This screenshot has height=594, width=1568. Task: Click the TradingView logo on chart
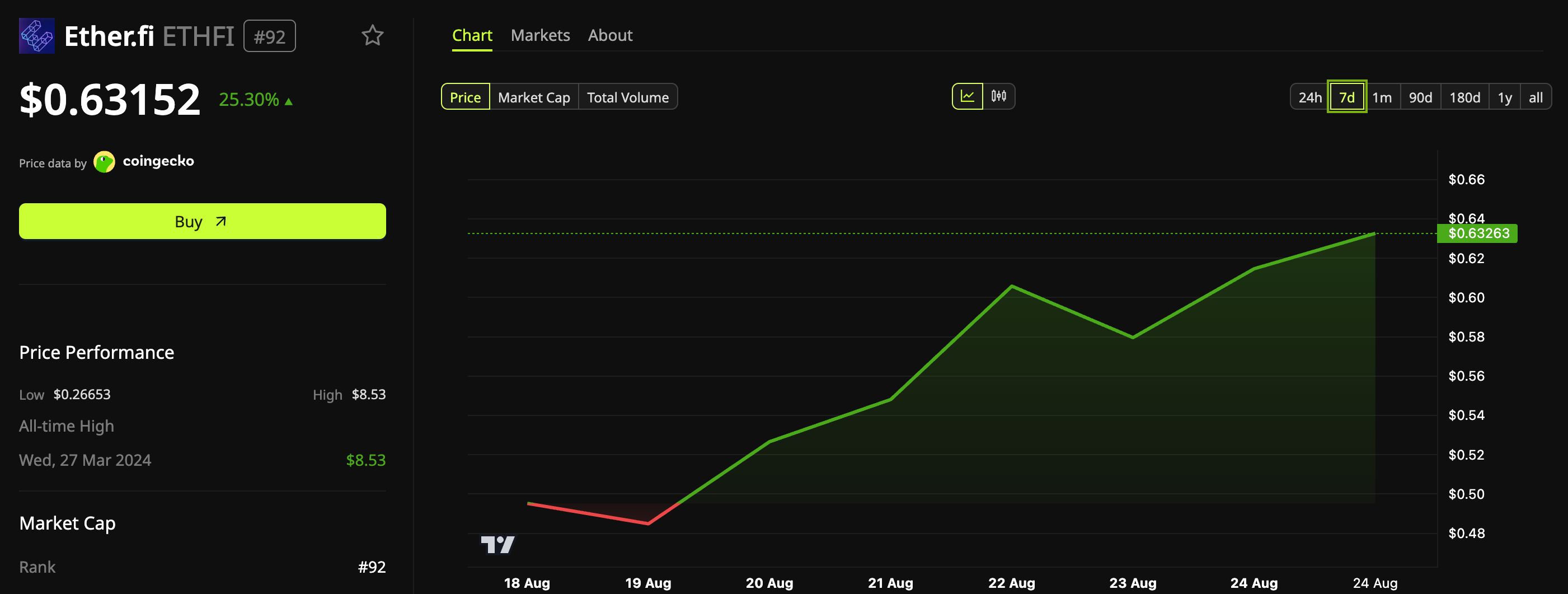(x=497, y=544)
